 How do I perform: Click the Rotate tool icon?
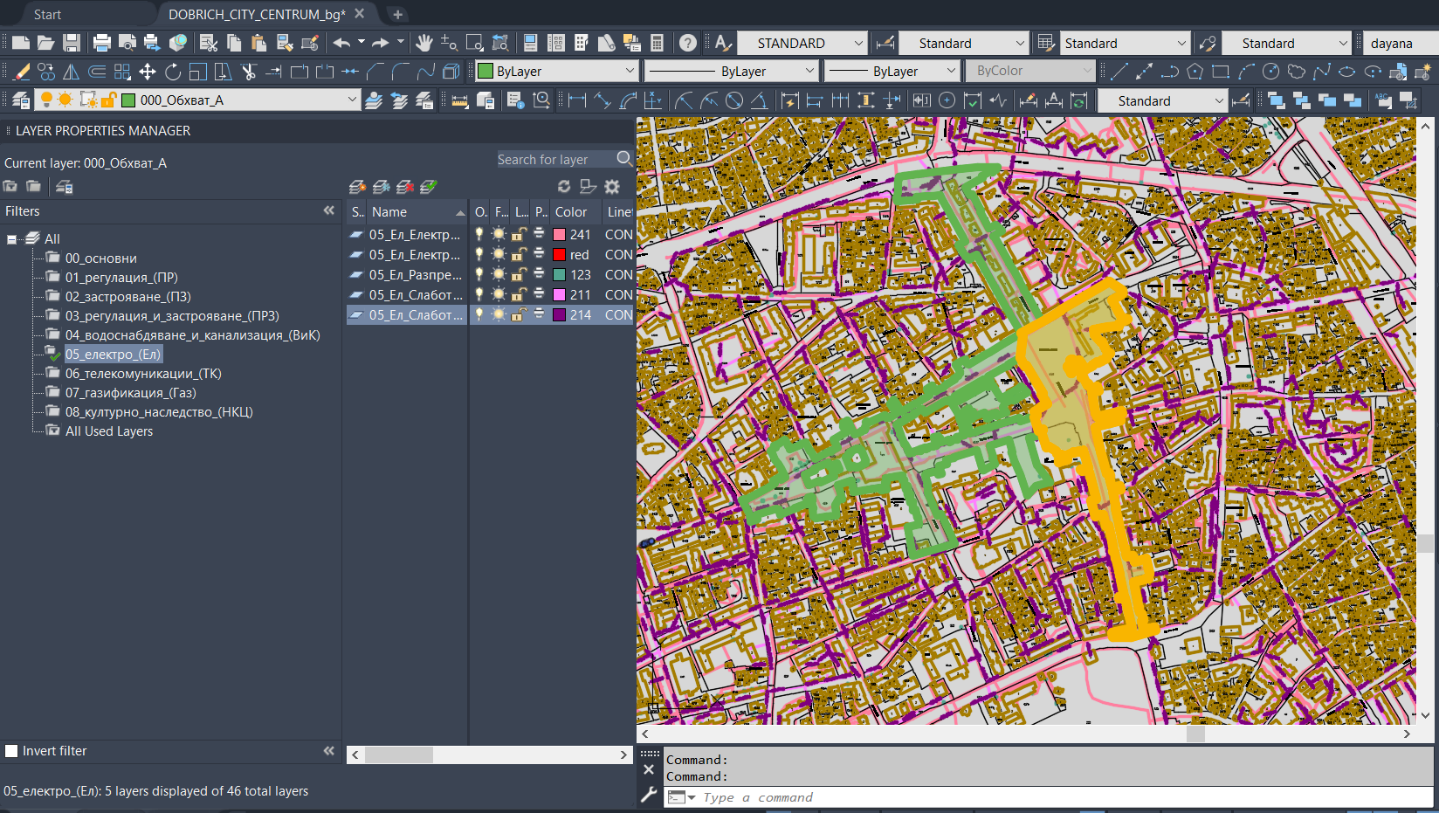[173, 72]
